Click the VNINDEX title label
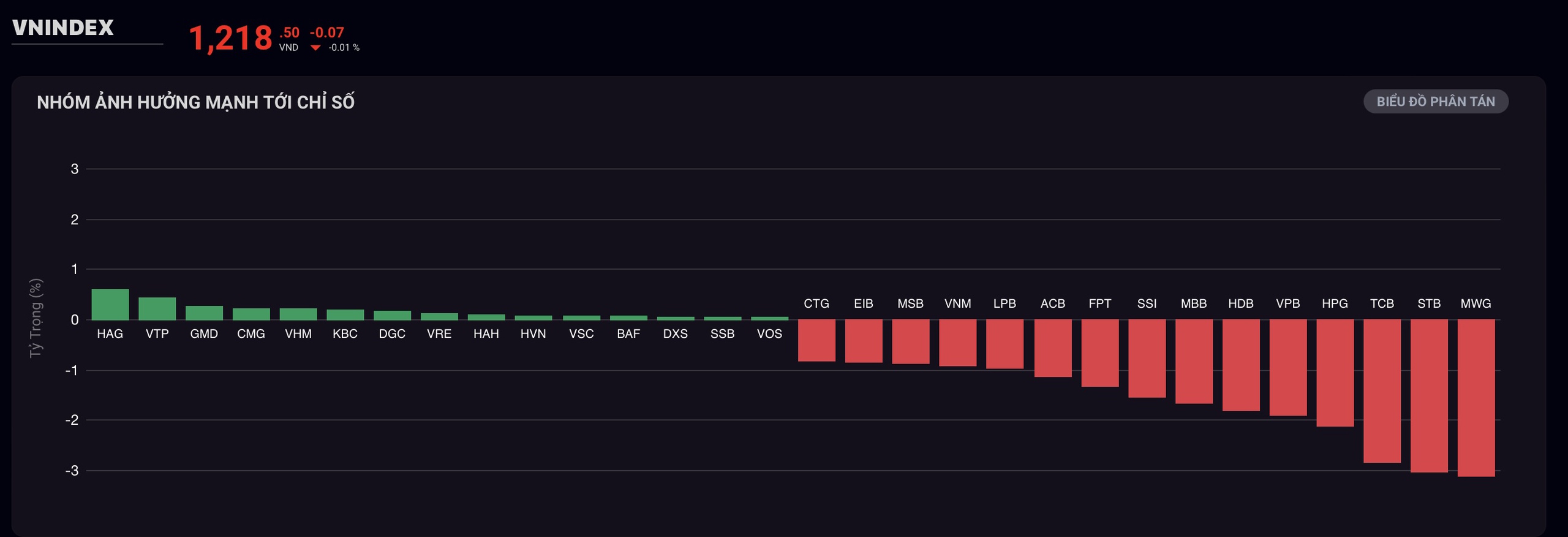 pyautogui.click(x=63, y=28)
